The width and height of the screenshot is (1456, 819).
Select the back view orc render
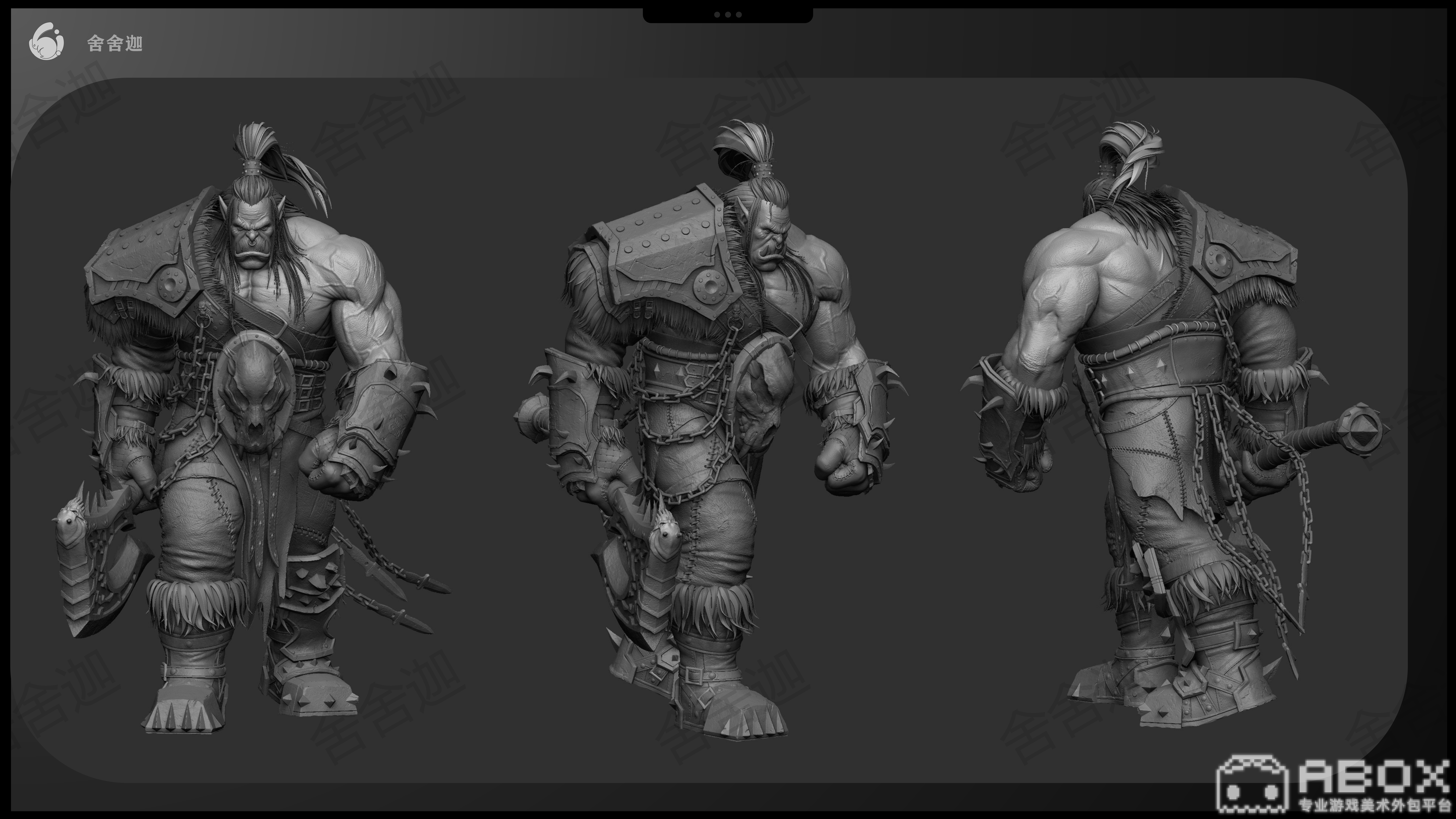(1176, 424)
